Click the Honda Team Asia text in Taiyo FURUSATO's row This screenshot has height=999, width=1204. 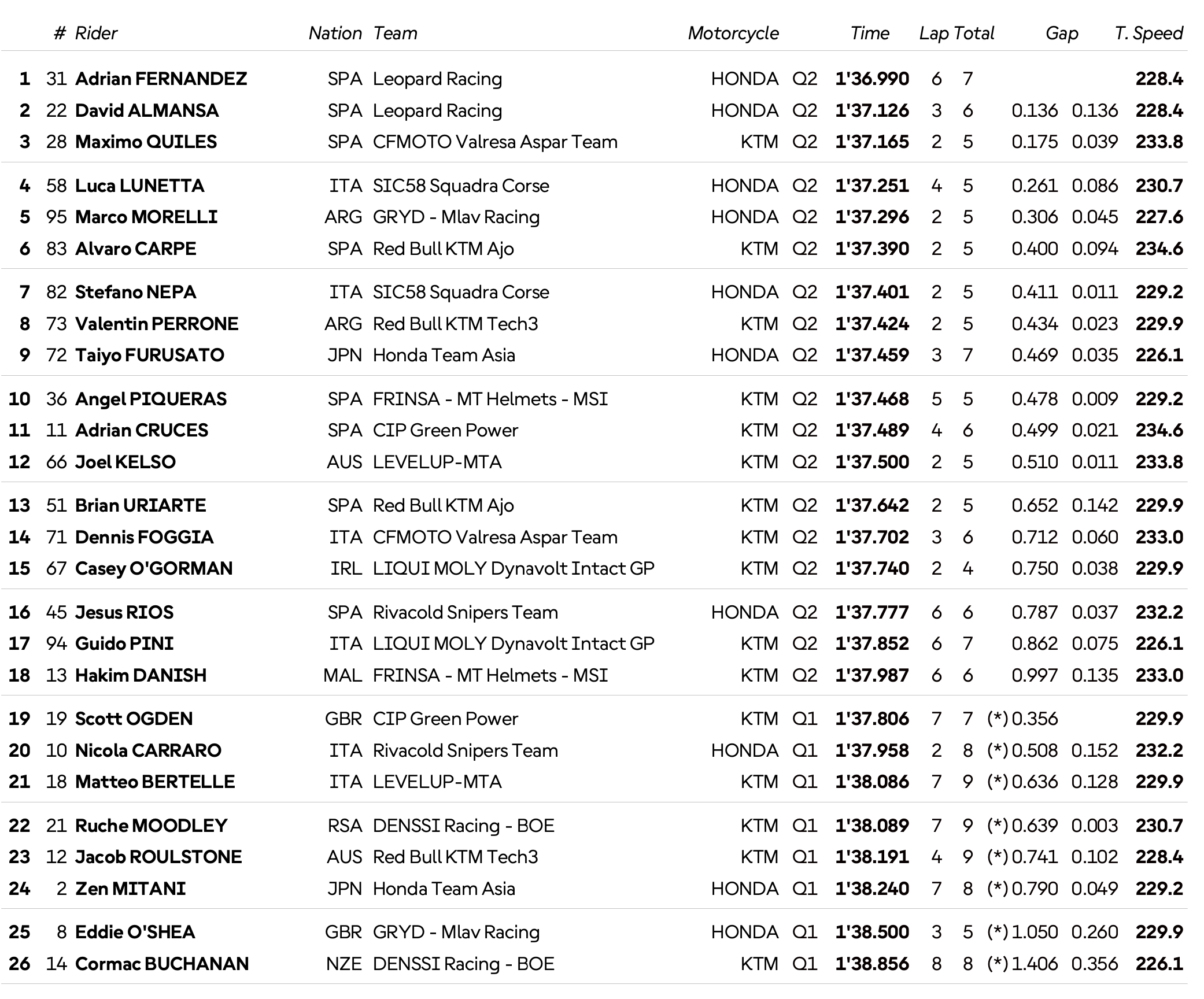coord(444,355)
